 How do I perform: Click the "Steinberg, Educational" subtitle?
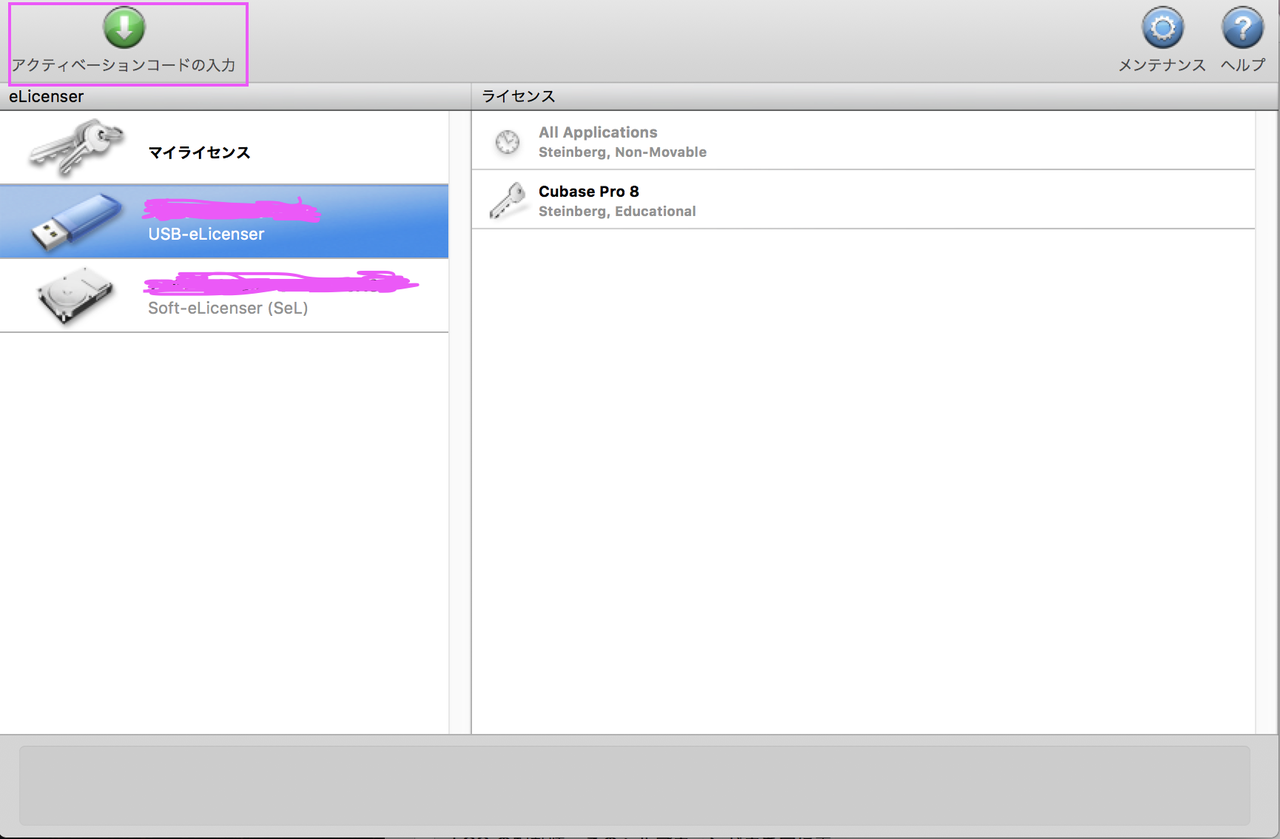pyautogui.click(x=617, y=211)
